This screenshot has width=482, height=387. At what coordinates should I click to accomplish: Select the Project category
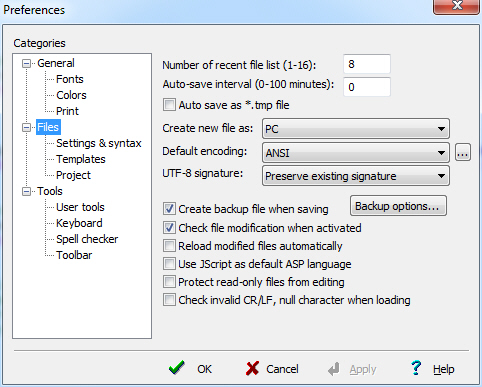[x=73, y=175]
